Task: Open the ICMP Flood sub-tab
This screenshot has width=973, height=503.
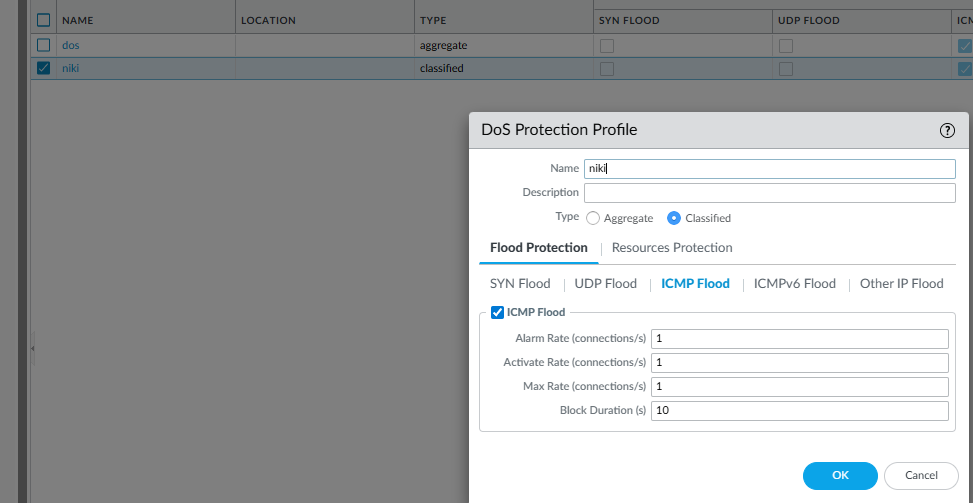Action: tap(695, 283)
